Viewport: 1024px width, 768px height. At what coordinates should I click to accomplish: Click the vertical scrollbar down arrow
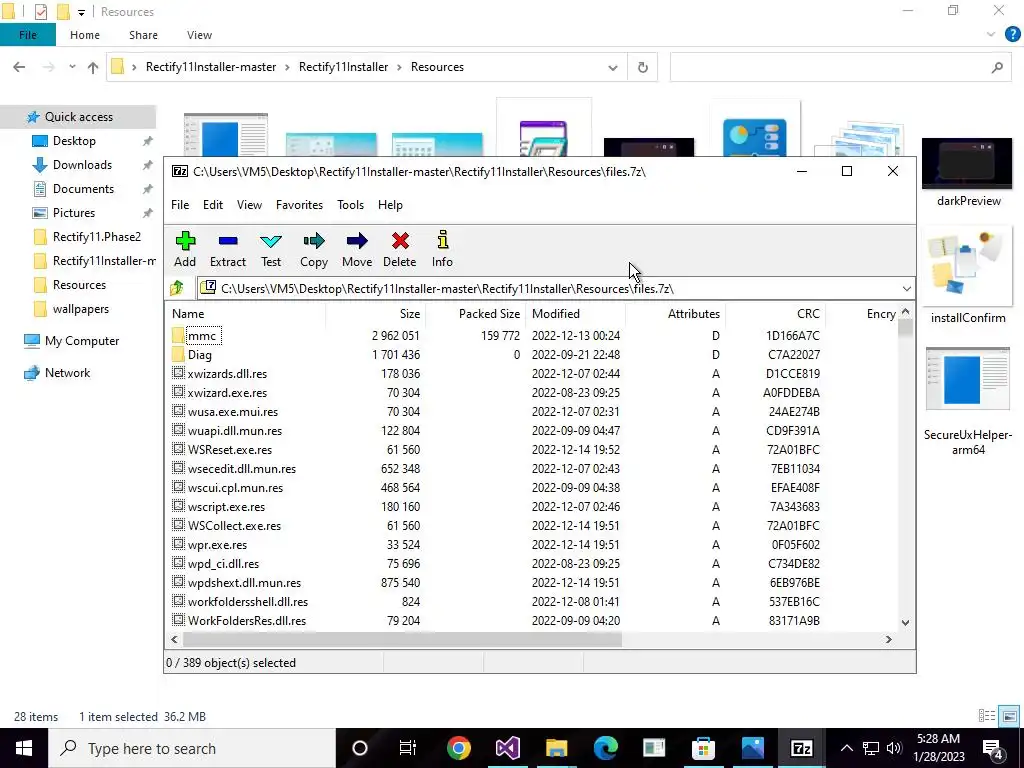coord(906,622)
